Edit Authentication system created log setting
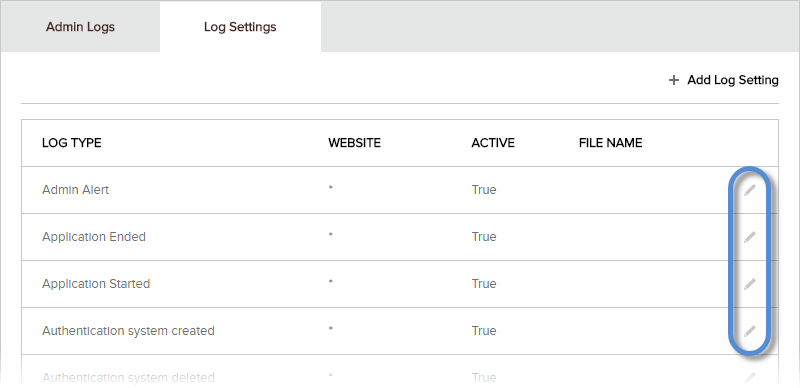800x388 pixels. 749,331
